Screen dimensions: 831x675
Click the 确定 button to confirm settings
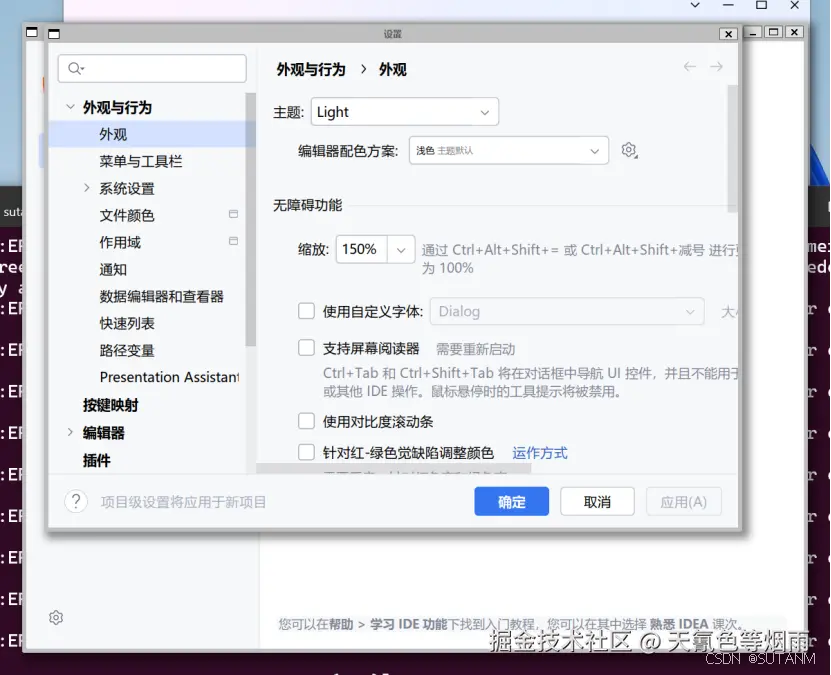511,501
